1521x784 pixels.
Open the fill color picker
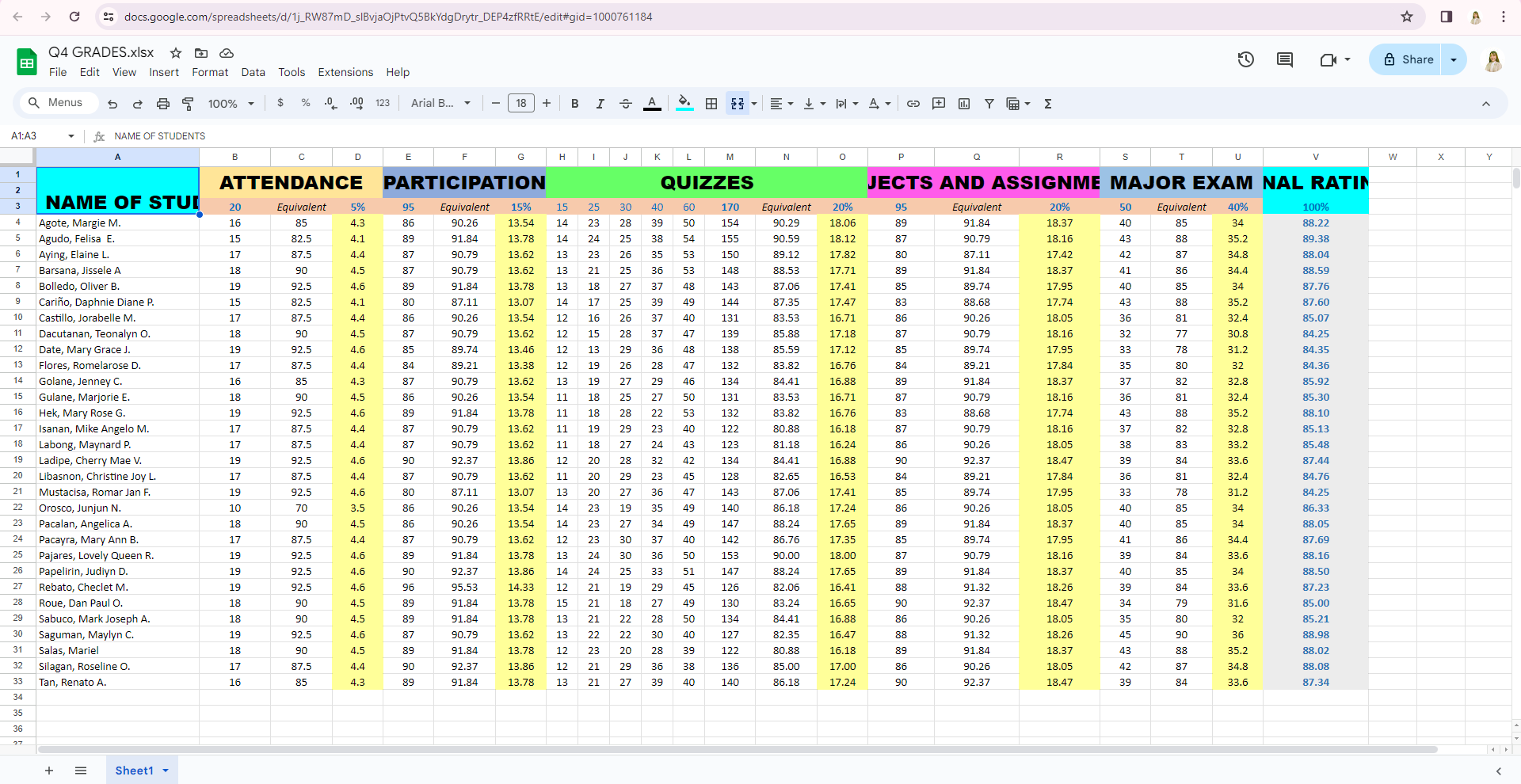tap(684, 104)
